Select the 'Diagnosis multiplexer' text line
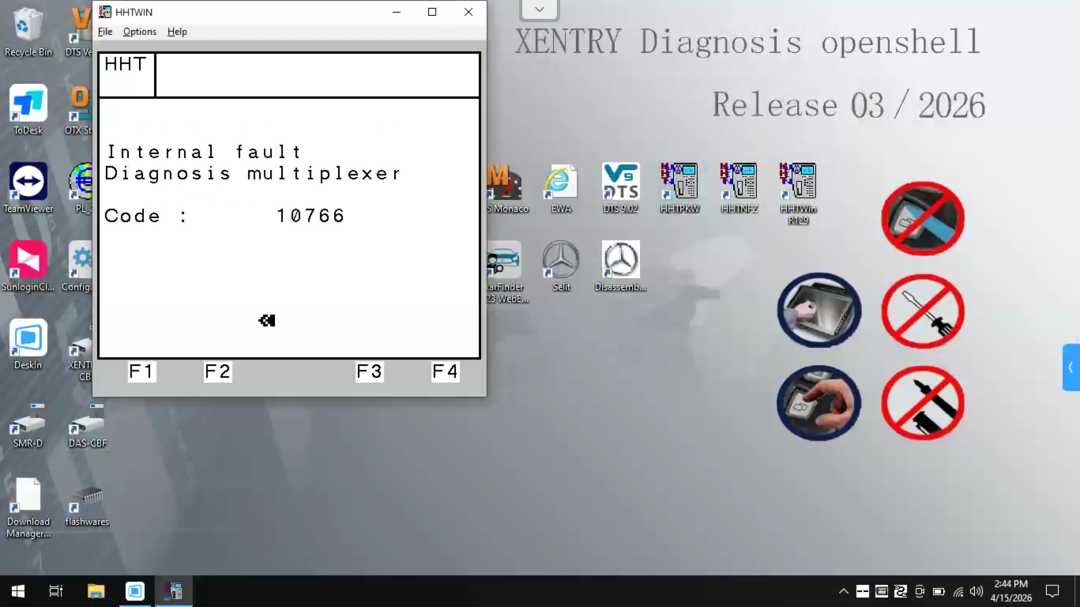 (253, 173)
